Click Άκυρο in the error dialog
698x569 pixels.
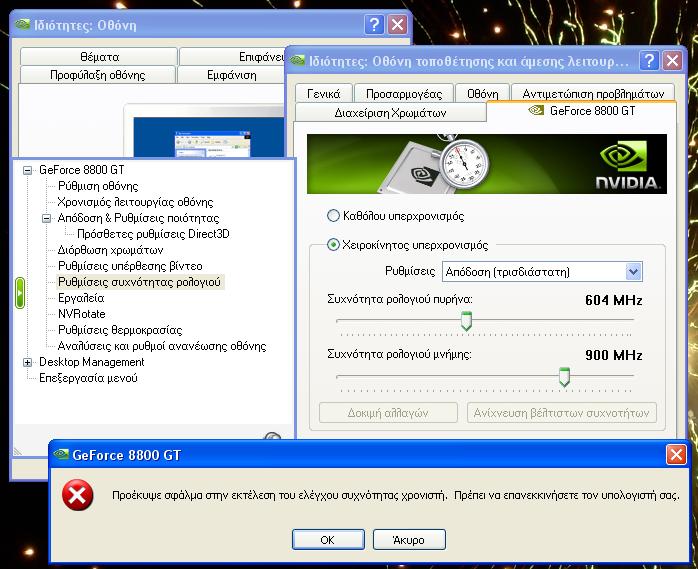409,540
